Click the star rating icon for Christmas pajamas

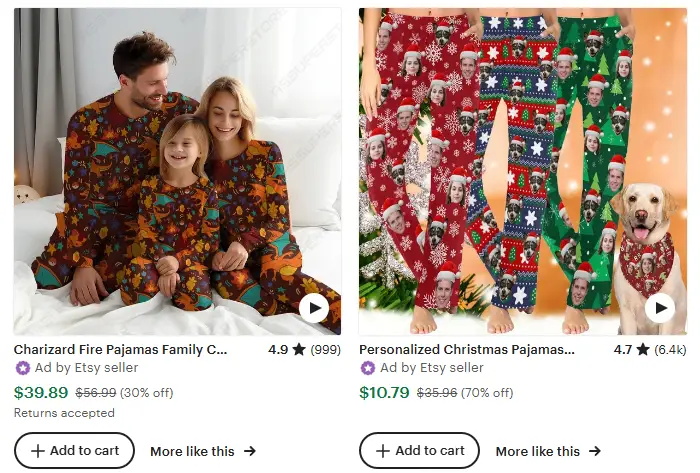tap(643, 350)
